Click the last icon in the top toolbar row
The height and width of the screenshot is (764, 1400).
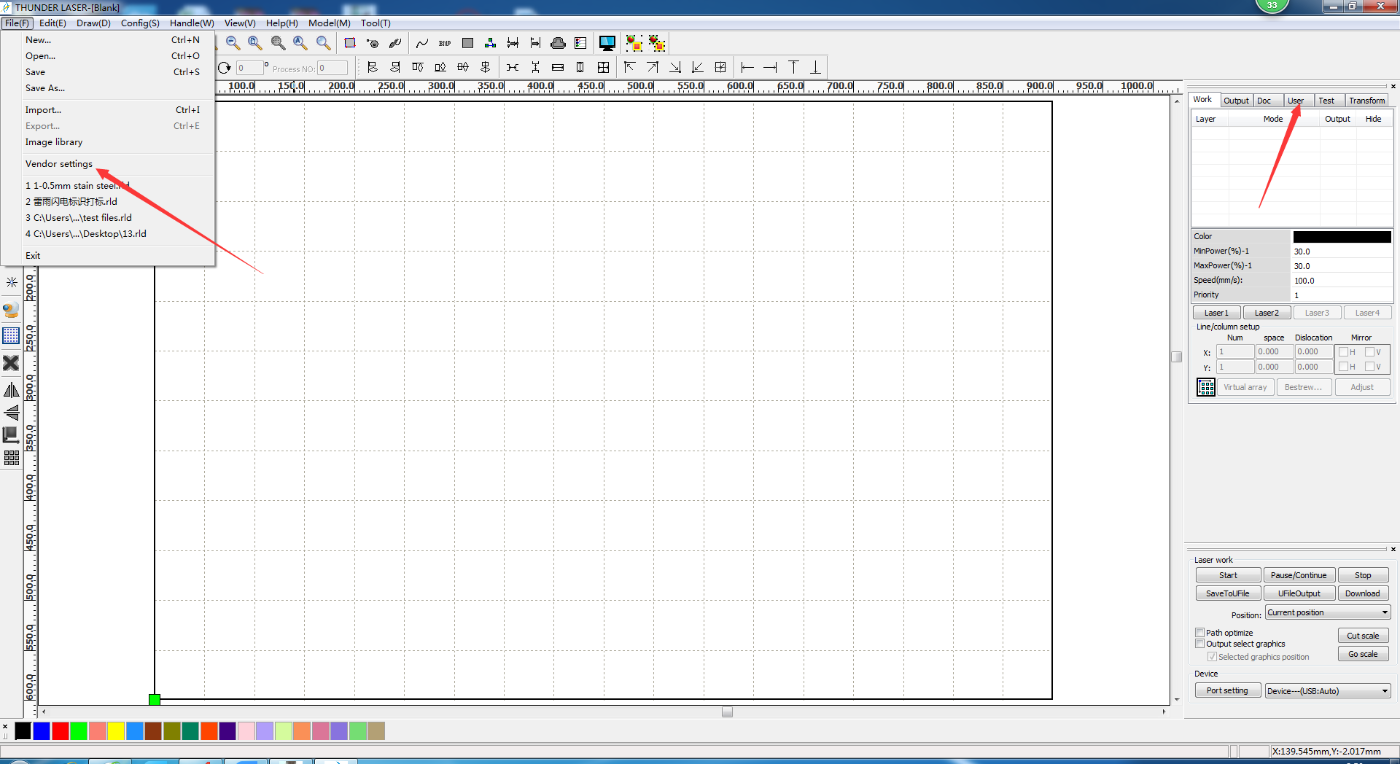[657, 43]
